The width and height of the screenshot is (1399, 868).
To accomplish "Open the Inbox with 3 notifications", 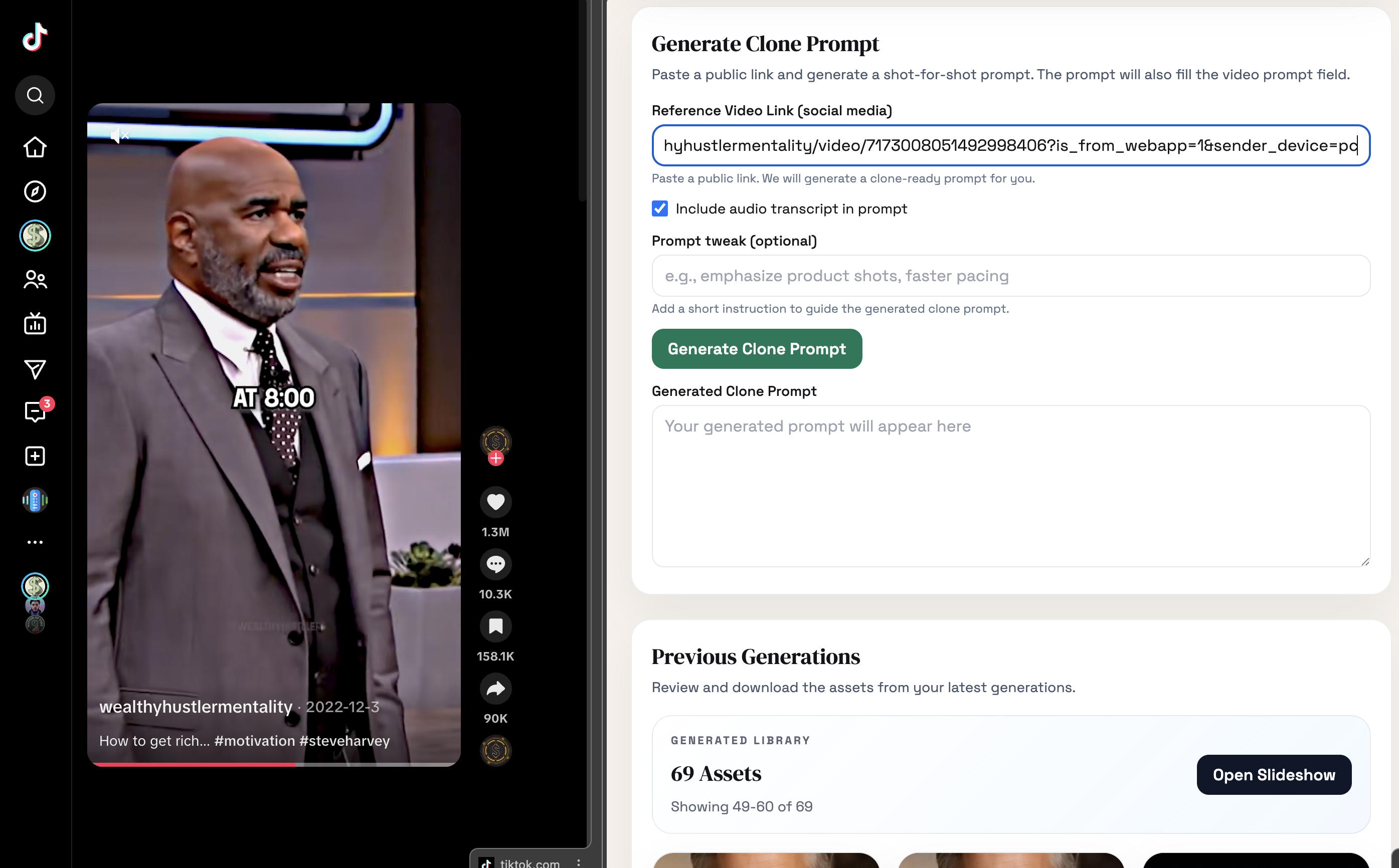I will pos(35,411).
